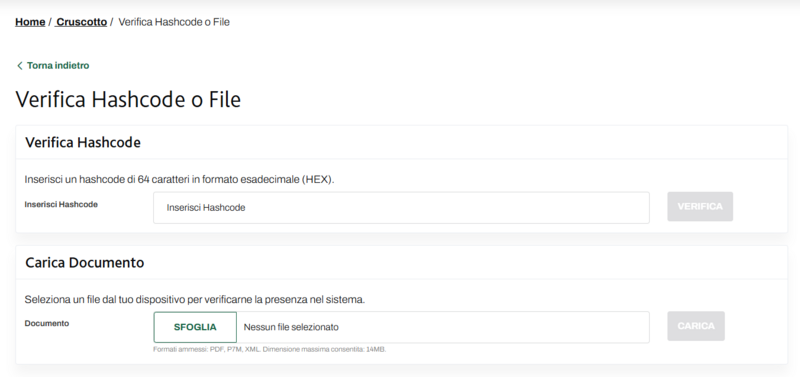Click the 'Verifica Hashcode' section heading
800x377 pixels.
(83, 142)
